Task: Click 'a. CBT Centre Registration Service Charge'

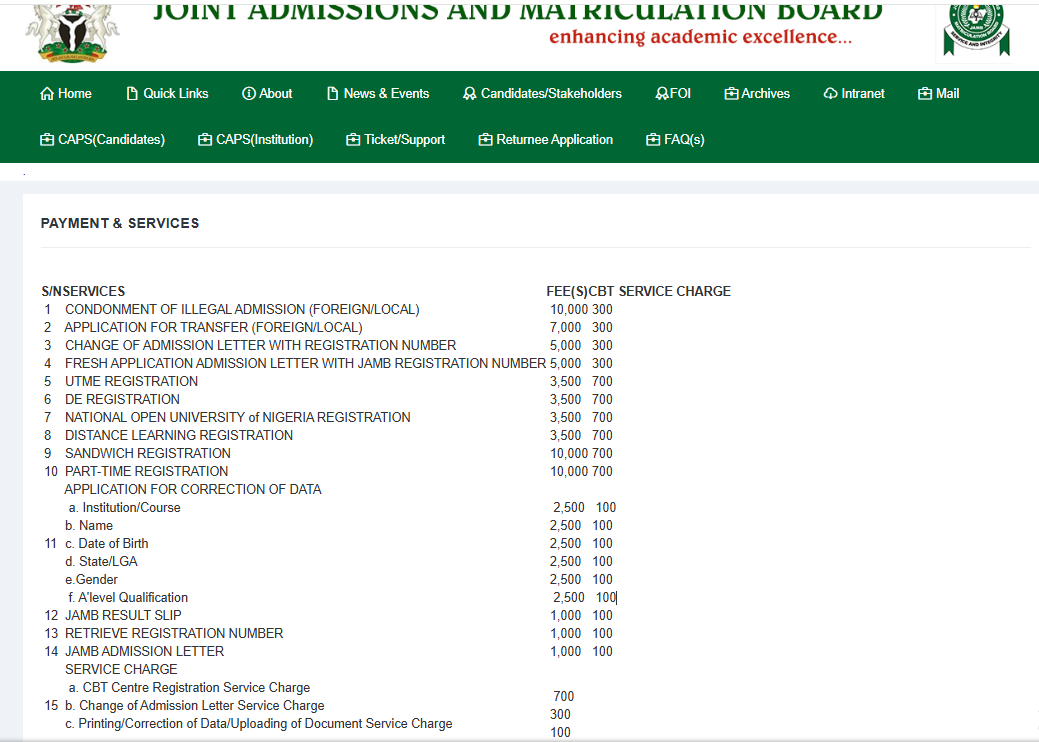Action: pyautogui.click(x=190, y=688)
